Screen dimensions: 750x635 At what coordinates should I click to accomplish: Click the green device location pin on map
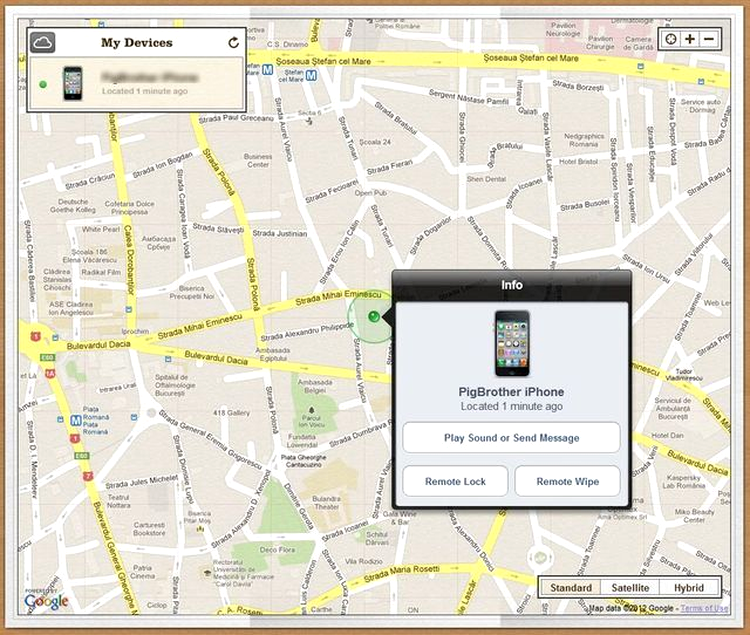374,316
